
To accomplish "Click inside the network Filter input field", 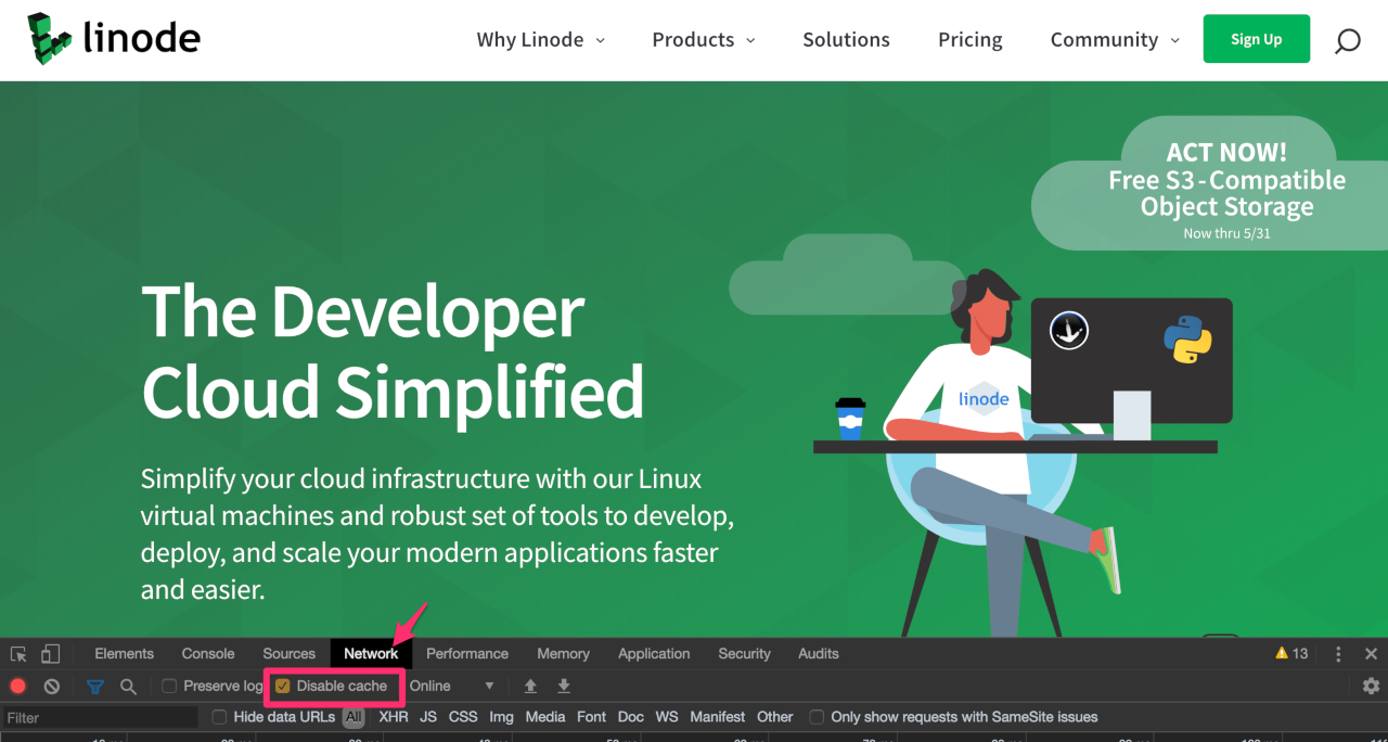I will (100, 717).
